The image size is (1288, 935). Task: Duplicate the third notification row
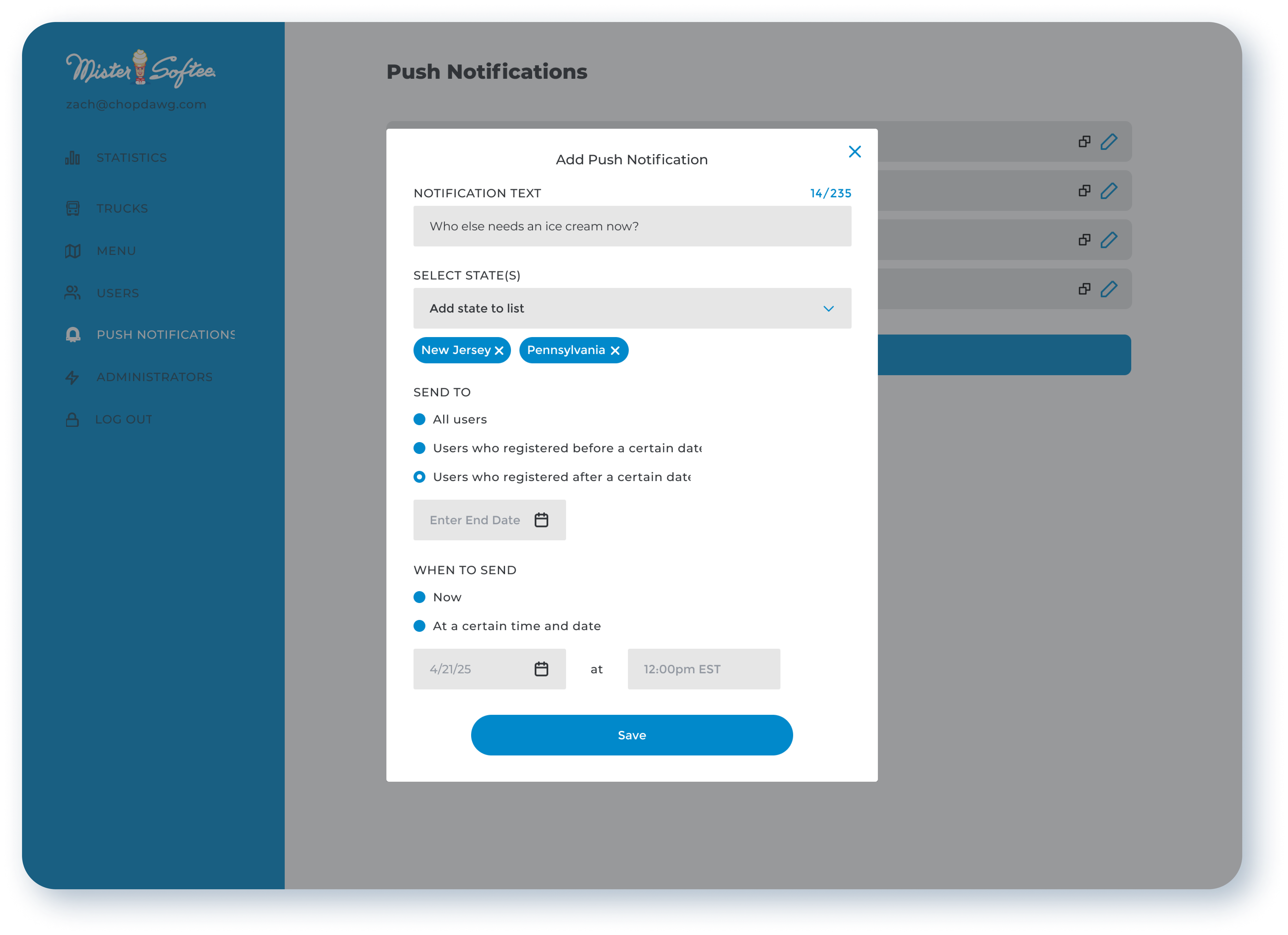1084,240
